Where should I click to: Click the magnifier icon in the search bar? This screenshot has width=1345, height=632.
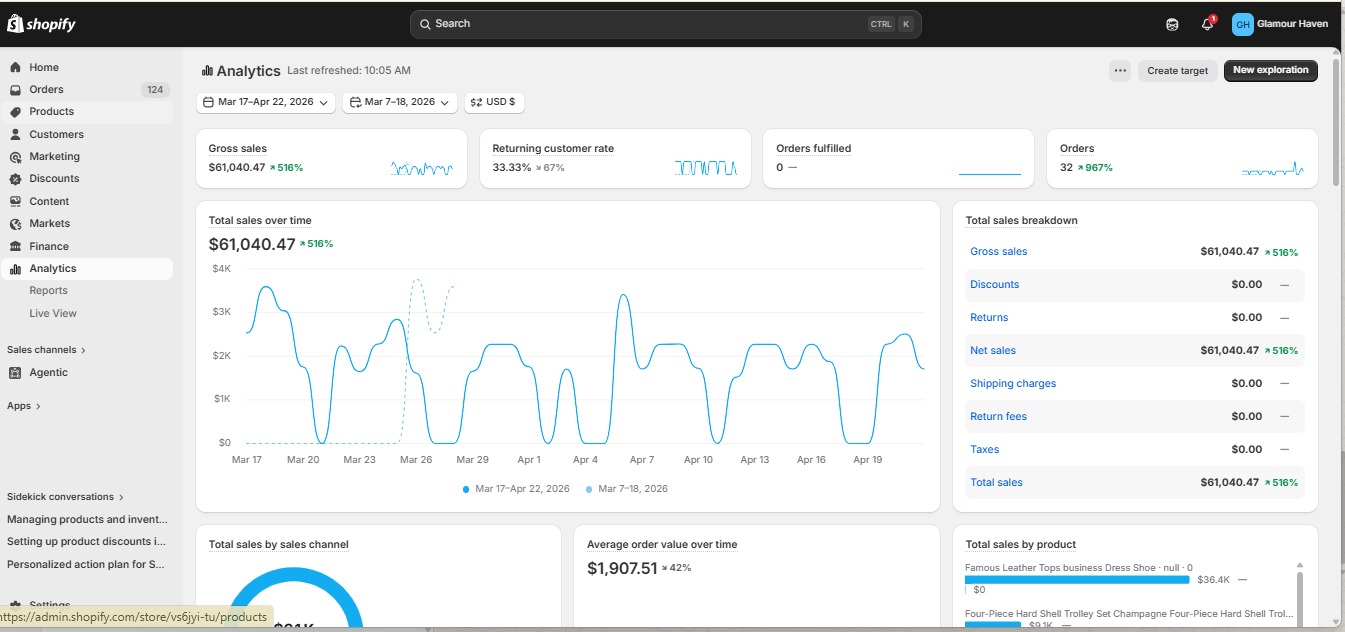(x=425, y=24)
